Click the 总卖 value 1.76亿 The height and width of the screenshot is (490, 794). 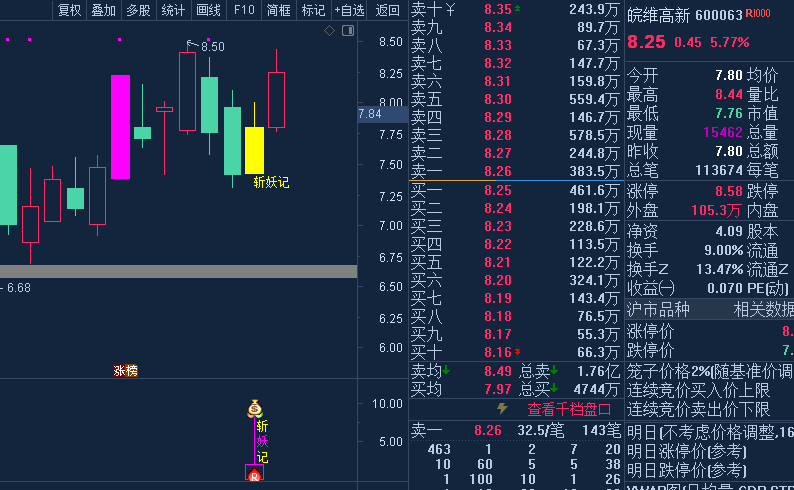tap(598, 371)
